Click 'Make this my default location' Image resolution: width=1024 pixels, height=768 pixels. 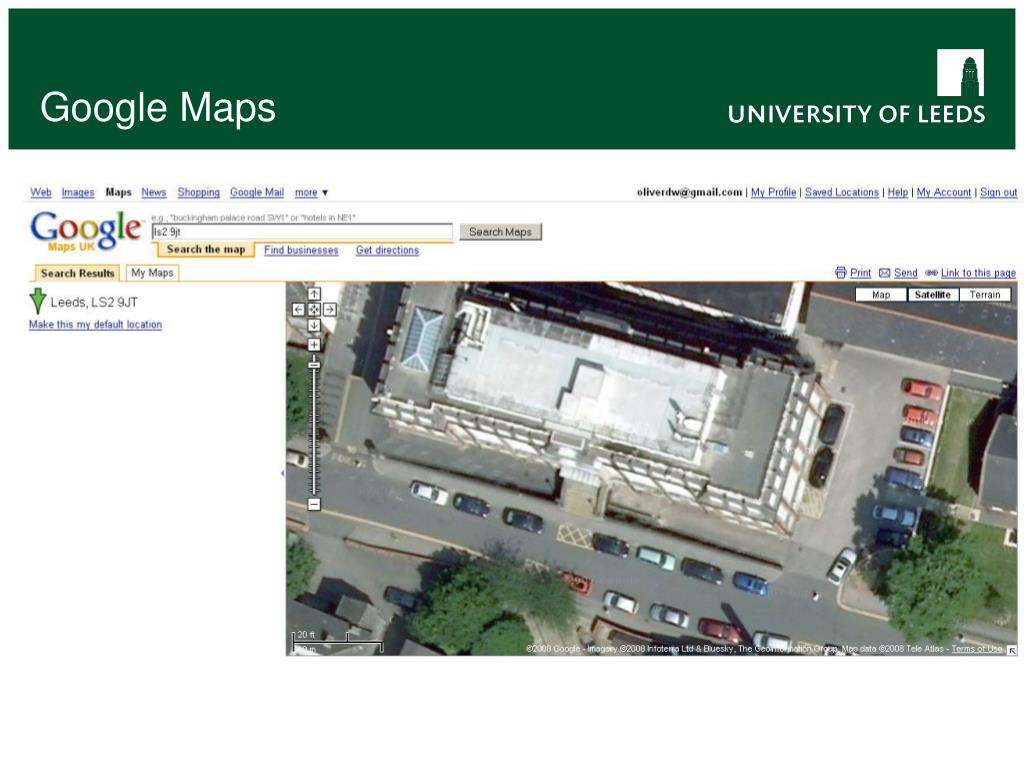coord(95,325)
